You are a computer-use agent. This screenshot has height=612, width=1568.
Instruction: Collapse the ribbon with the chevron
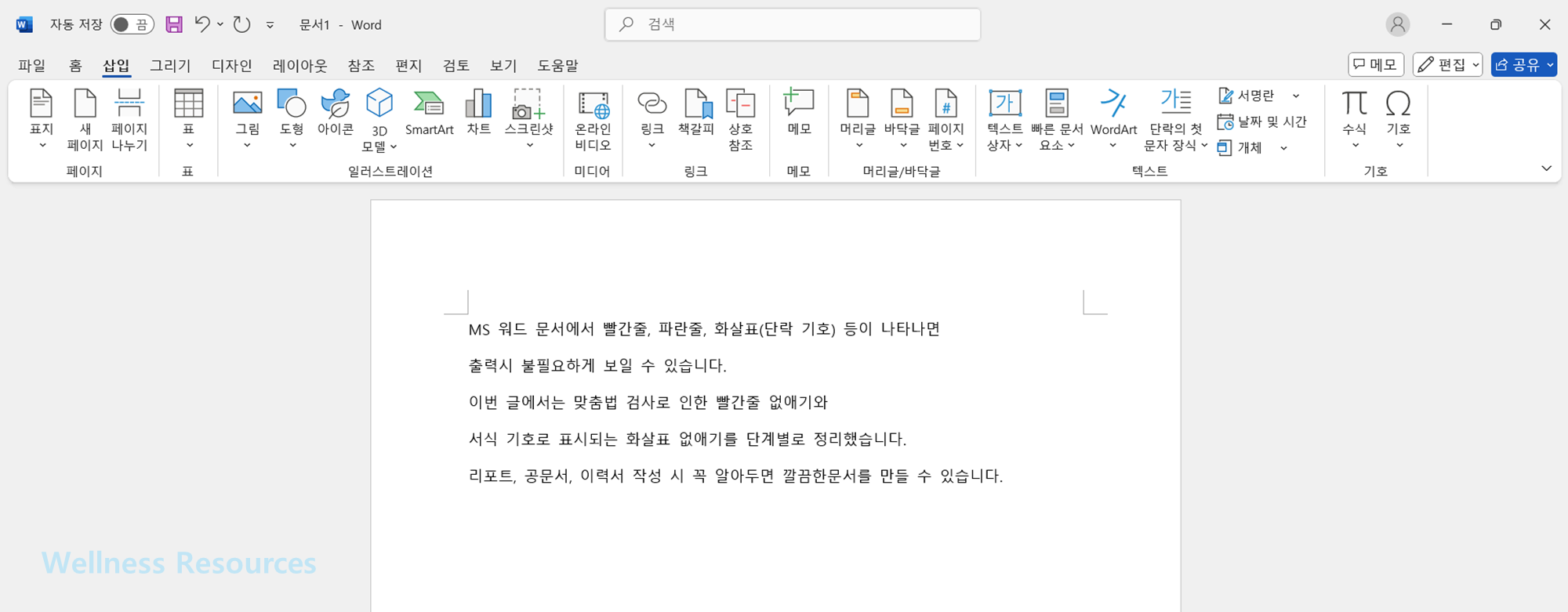(x=1546, y=168)
